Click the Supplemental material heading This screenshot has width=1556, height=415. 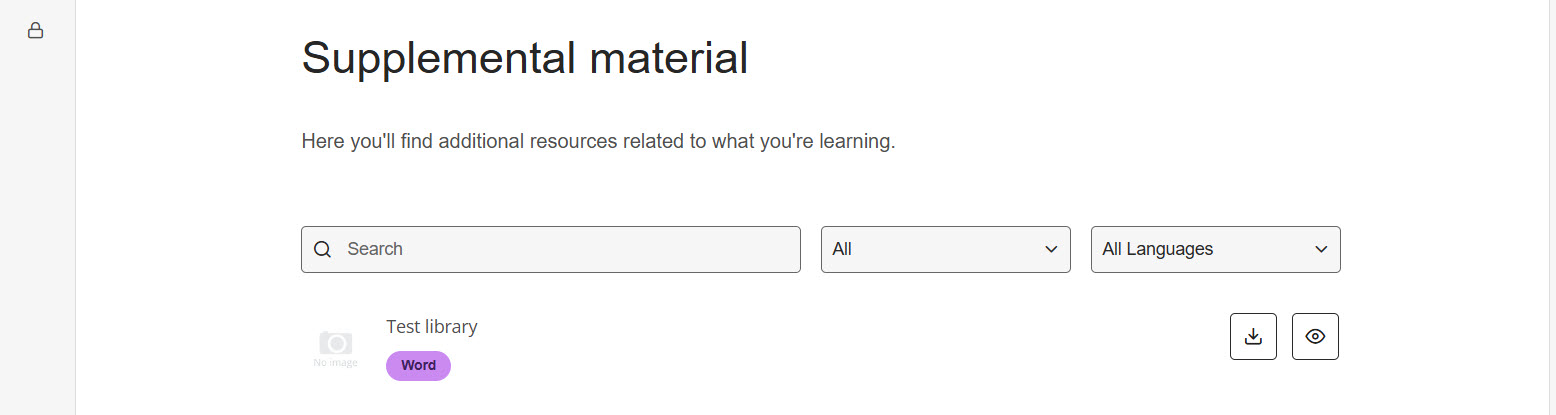[524, 58]
